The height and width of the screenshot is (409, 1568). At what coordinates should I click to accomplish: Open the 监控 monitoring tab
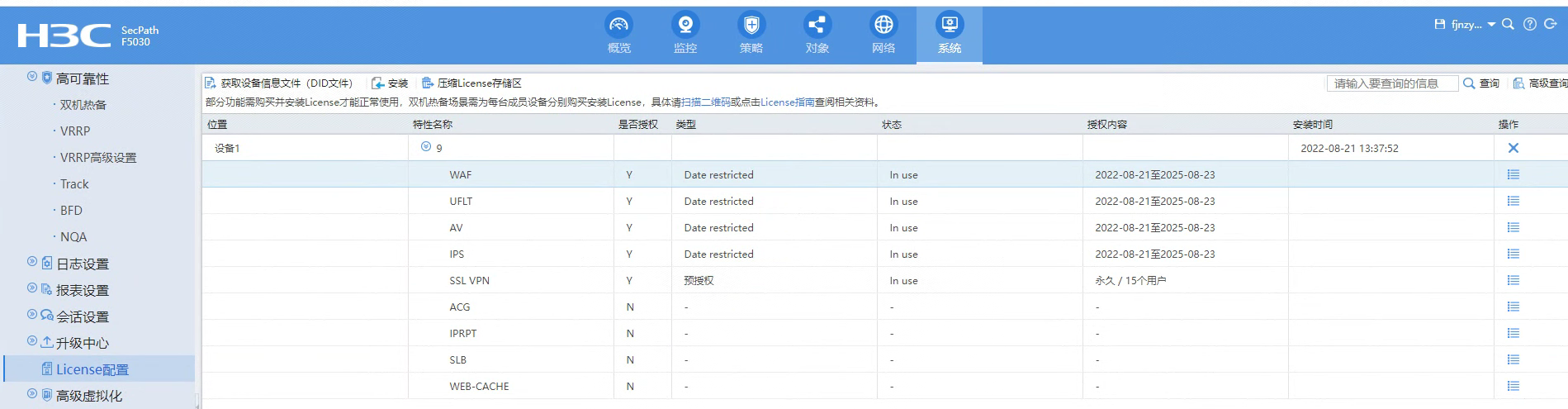(x=685, y=34)
